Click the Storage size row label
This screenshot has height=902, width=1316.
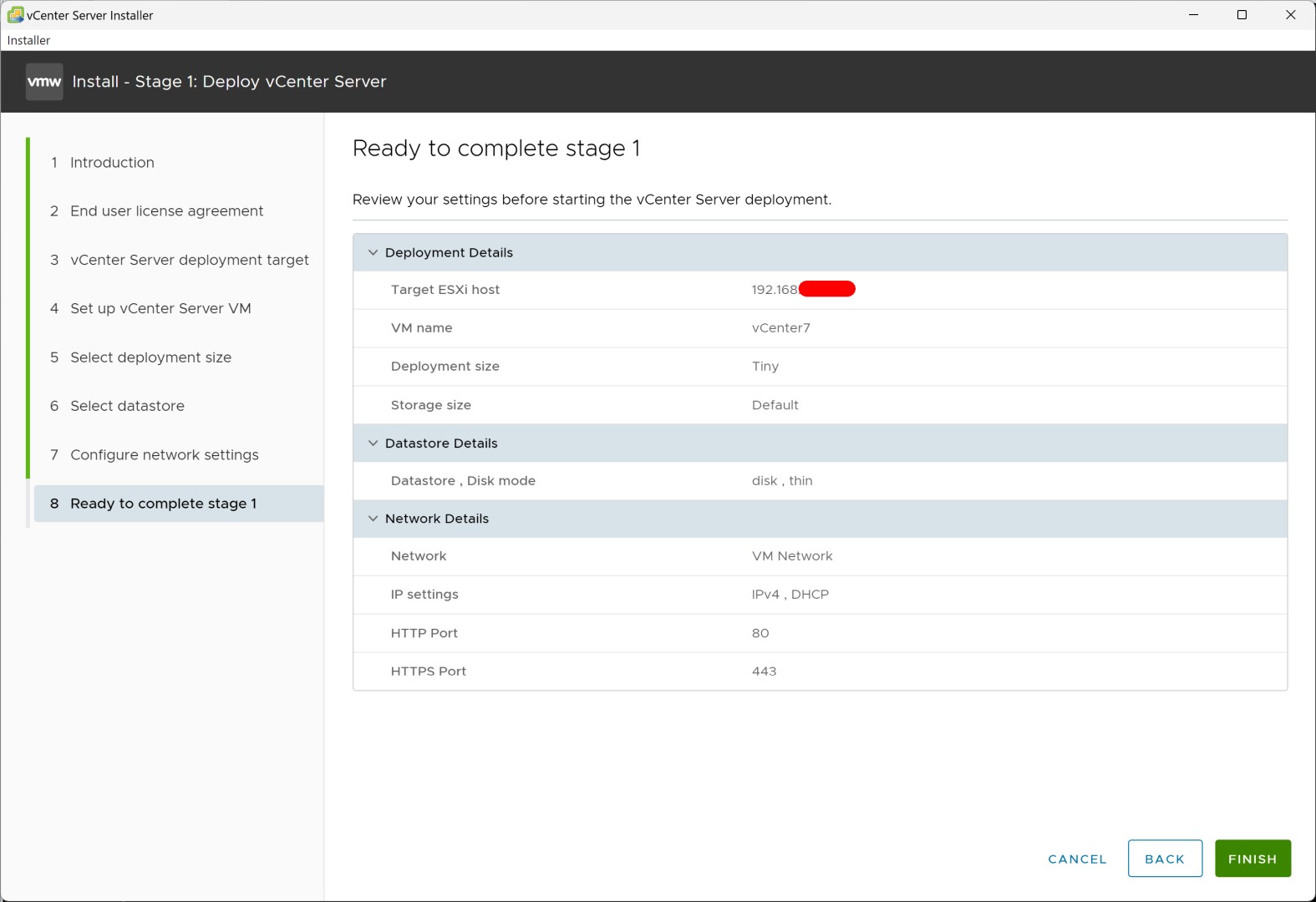click(x=430, y=405)
